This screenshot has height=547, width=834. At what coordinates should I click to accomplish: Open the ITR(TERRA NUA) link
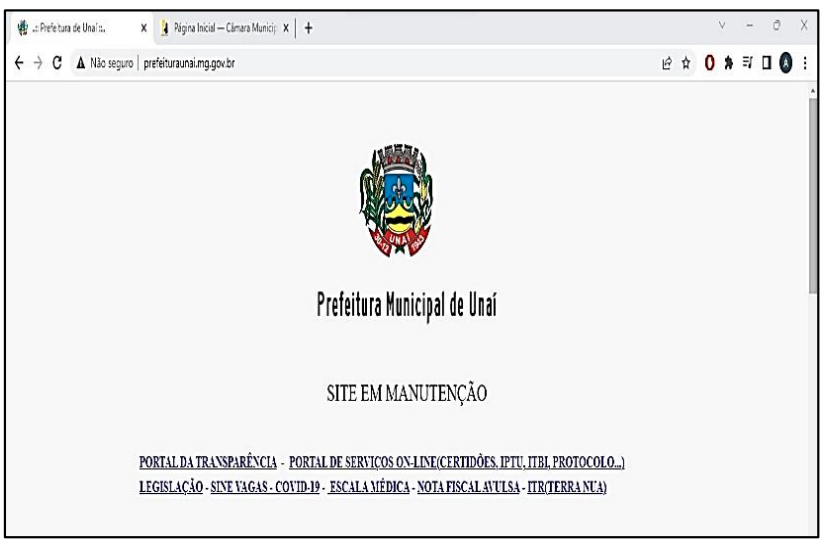(x=567, y=487)
